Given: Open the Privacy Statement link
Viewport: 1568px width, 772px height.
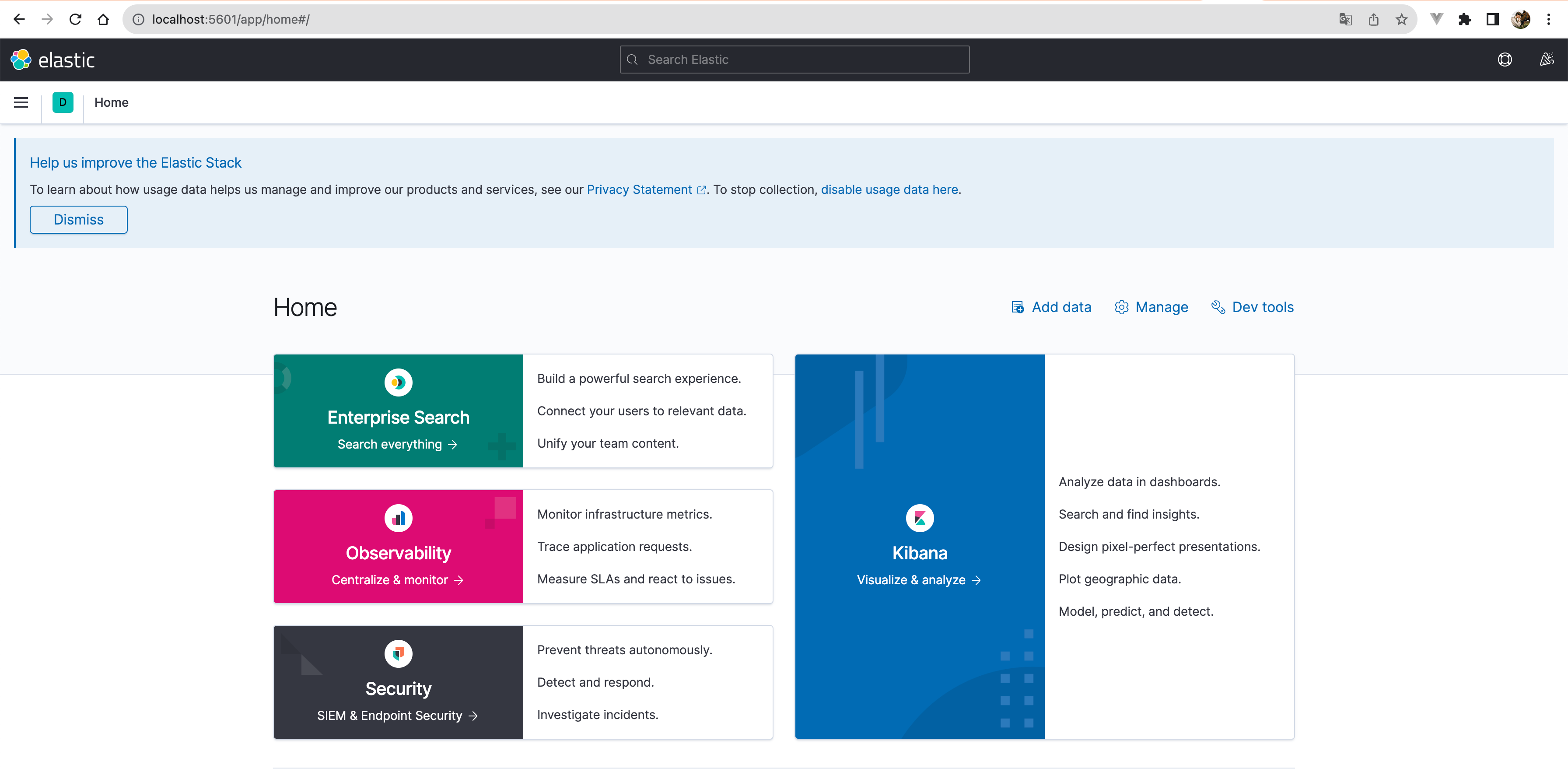Looking at the screenshot, I should coord(646,190).
